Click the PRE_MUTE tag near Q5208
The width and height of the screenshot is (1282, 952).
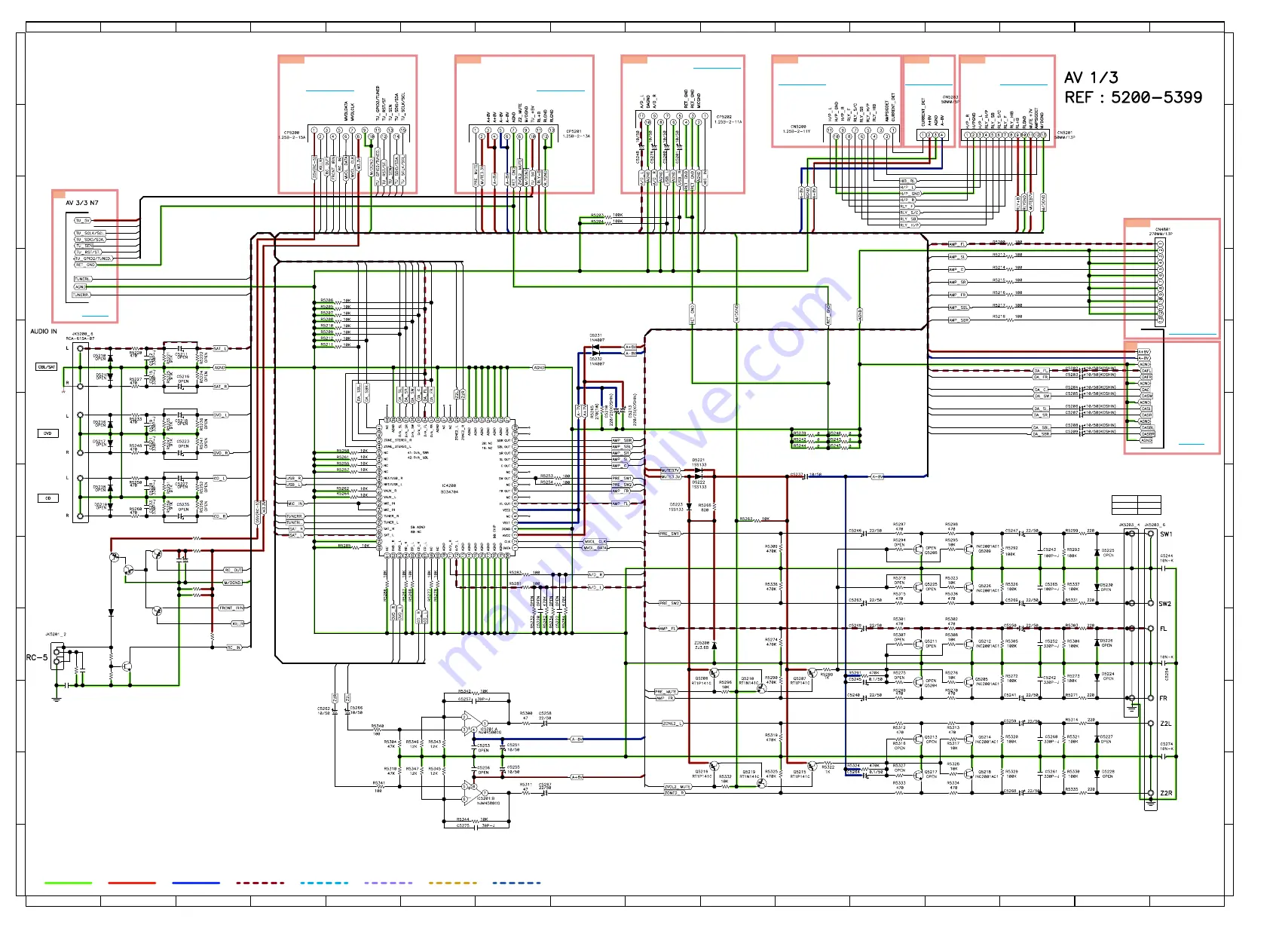tap(665, 692)
